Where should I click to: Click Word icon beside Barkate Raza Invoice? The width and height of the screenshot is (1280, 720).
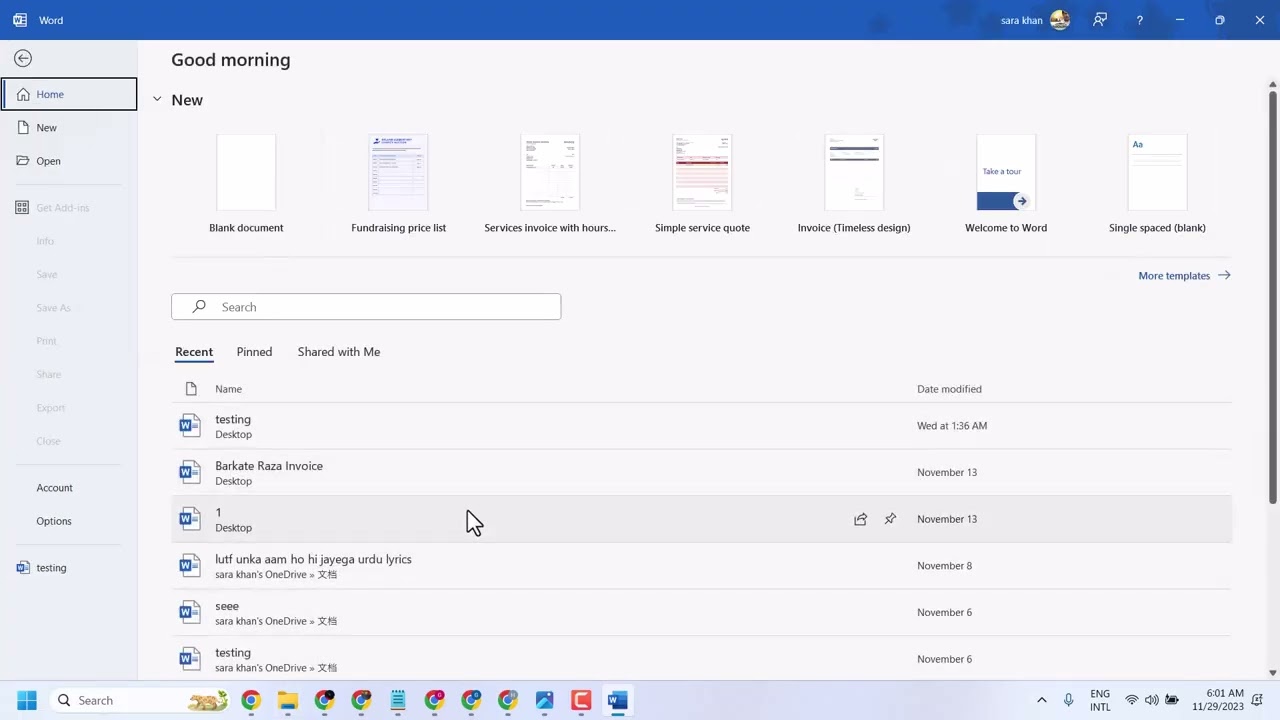click(189, 472)
